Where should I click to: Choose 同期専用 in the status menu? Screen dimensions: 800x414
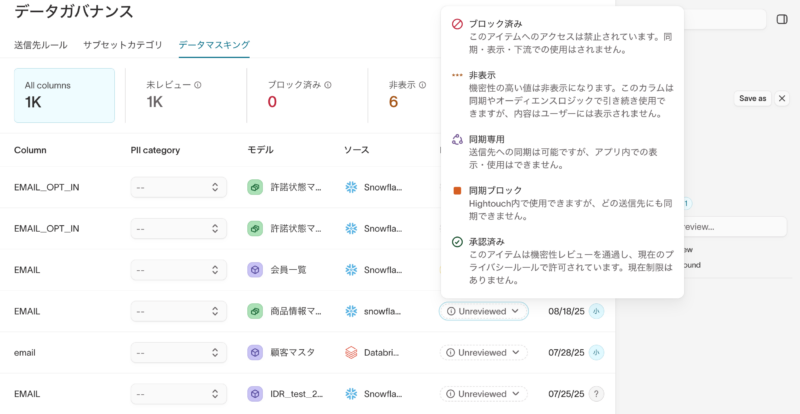coord(562,152)
